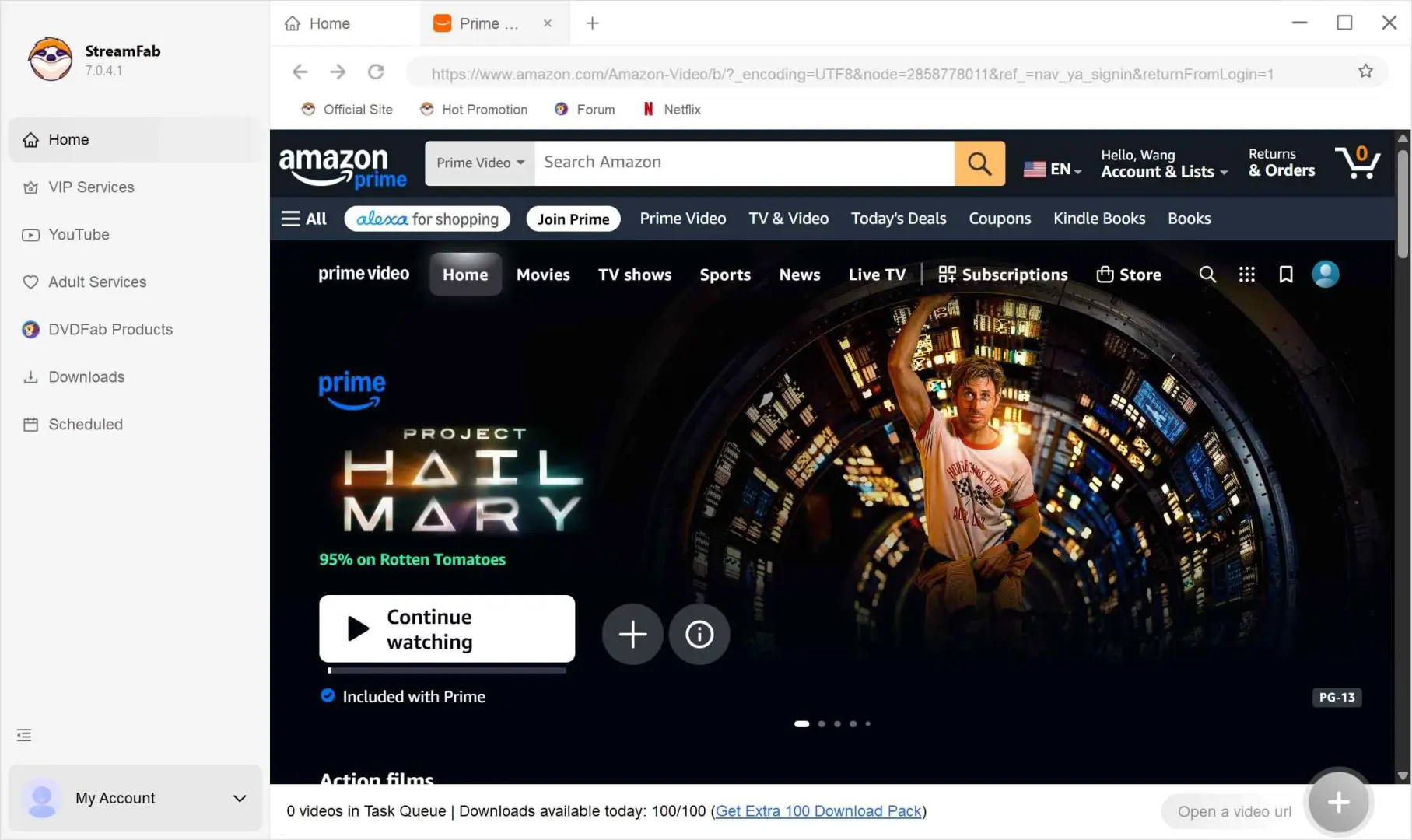Select the TV shows tab
Image resolution: width=1412 pixels, height=840 pixels.
click(635, 275)
